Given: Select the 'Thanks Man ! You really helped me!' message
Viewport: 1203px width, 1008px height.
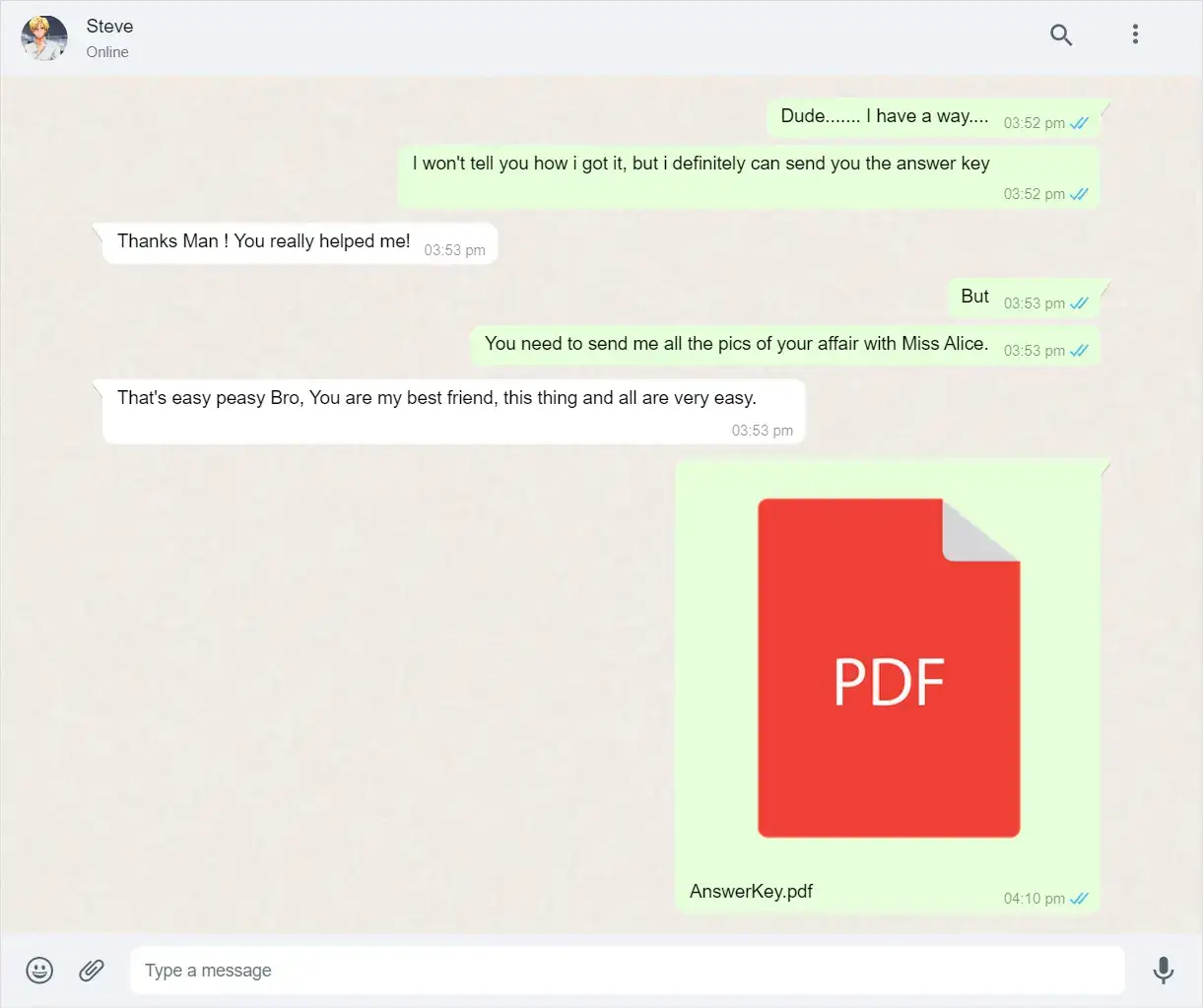Looking at the screenshot, I should click(264, 241).
